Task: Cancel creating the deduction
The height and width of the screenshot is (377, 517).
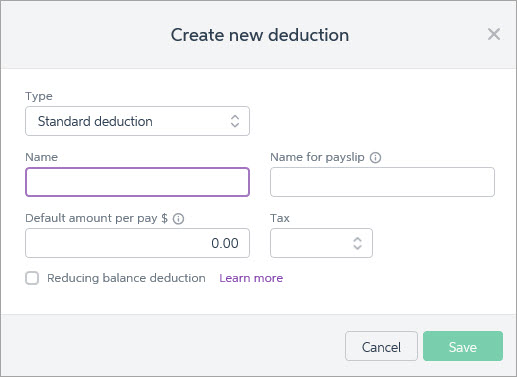Action: pyautogui.click(x=381, y=346)
